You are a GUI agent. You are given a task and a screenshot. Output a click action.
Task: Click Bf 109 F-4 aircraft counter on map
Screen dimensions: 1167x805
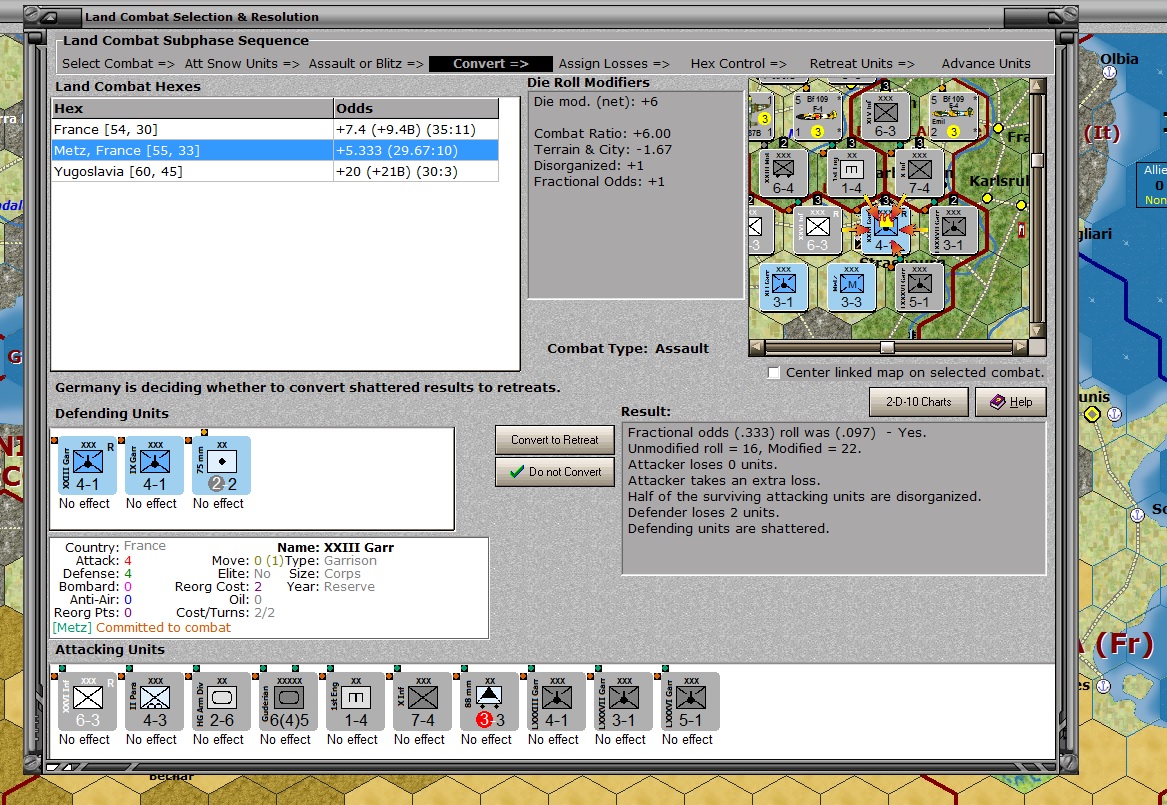816,116
